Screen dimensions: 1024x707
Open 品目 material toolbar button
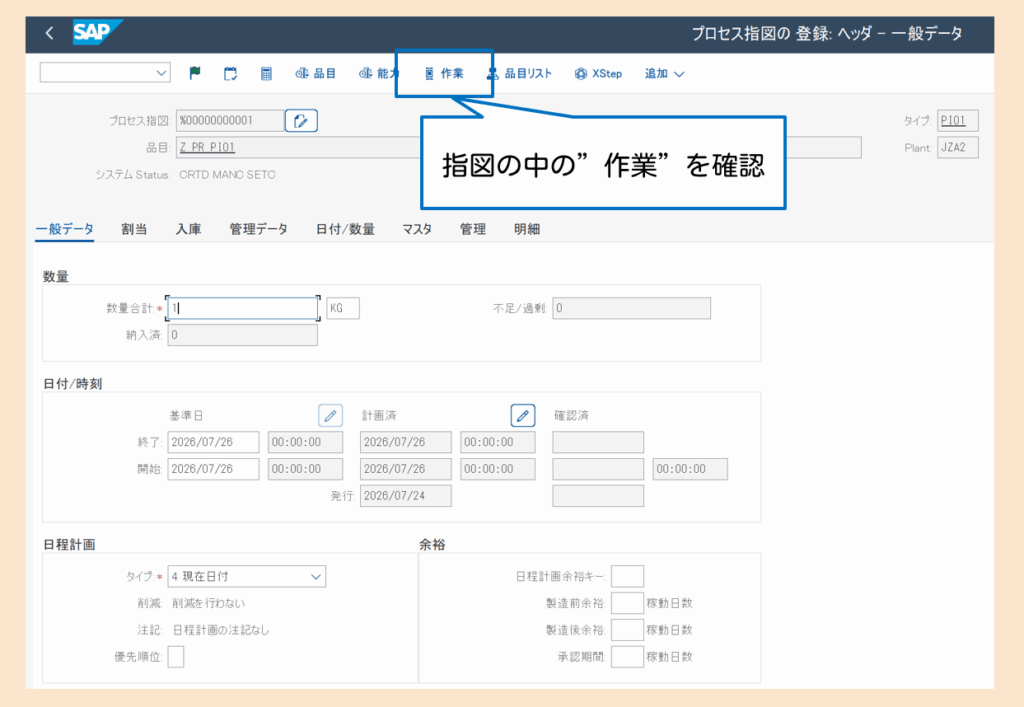[x=315, y=74]
